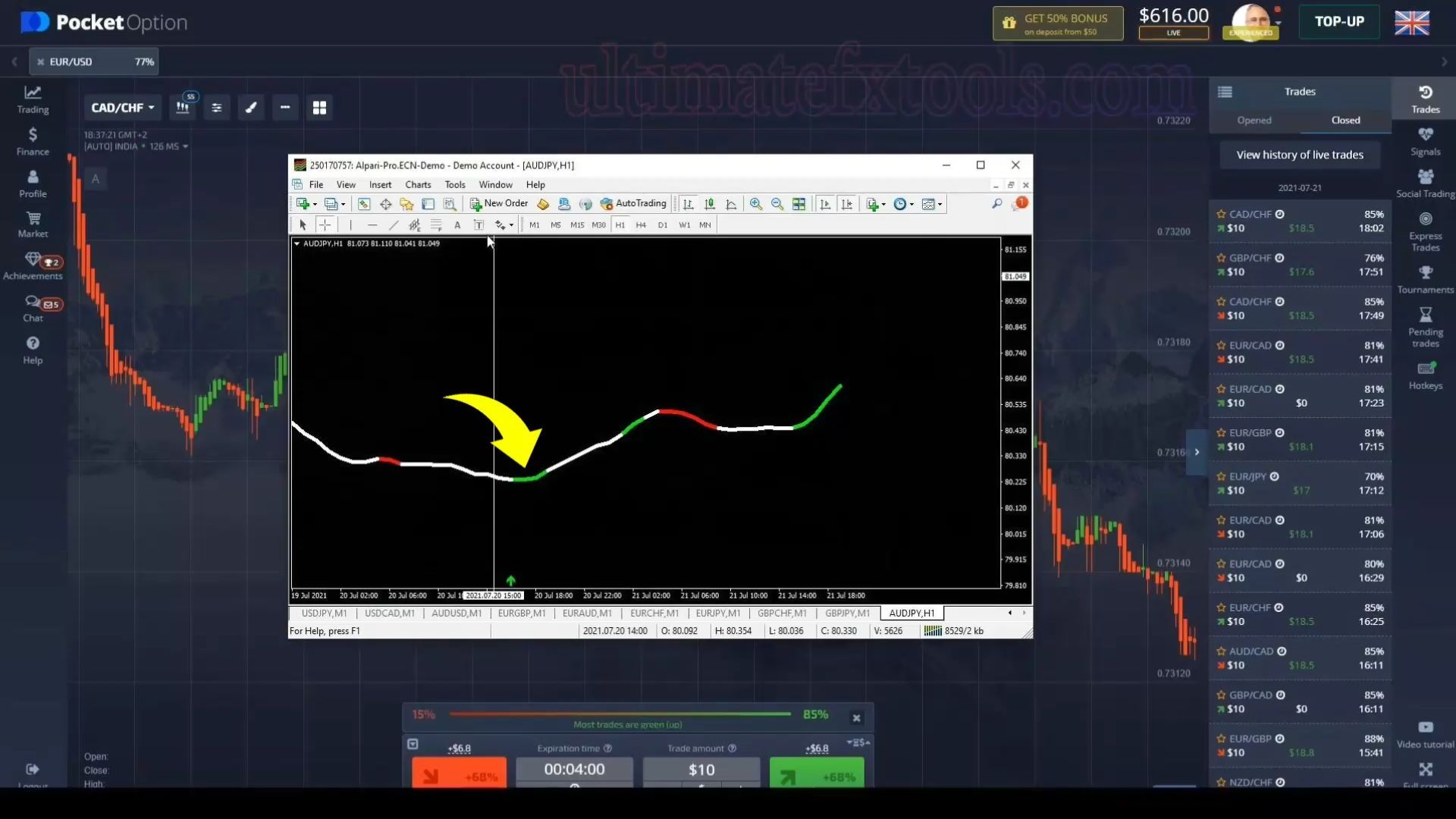This screenshot has height=819, width=1456.
Task: Click the TOP-UP button
Action: pyautogui.click(x=1339, y=22)
